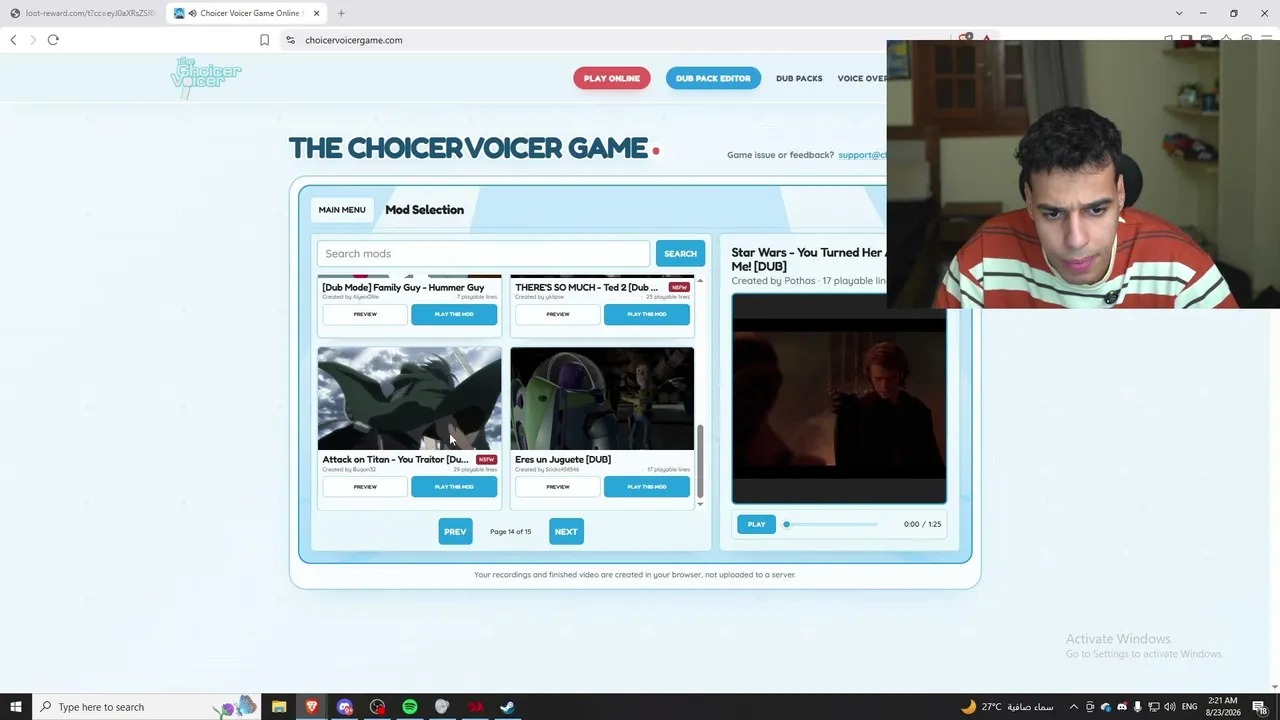Go back in browser history
The width and height of the screenshot is (1280, 720).
13,40
